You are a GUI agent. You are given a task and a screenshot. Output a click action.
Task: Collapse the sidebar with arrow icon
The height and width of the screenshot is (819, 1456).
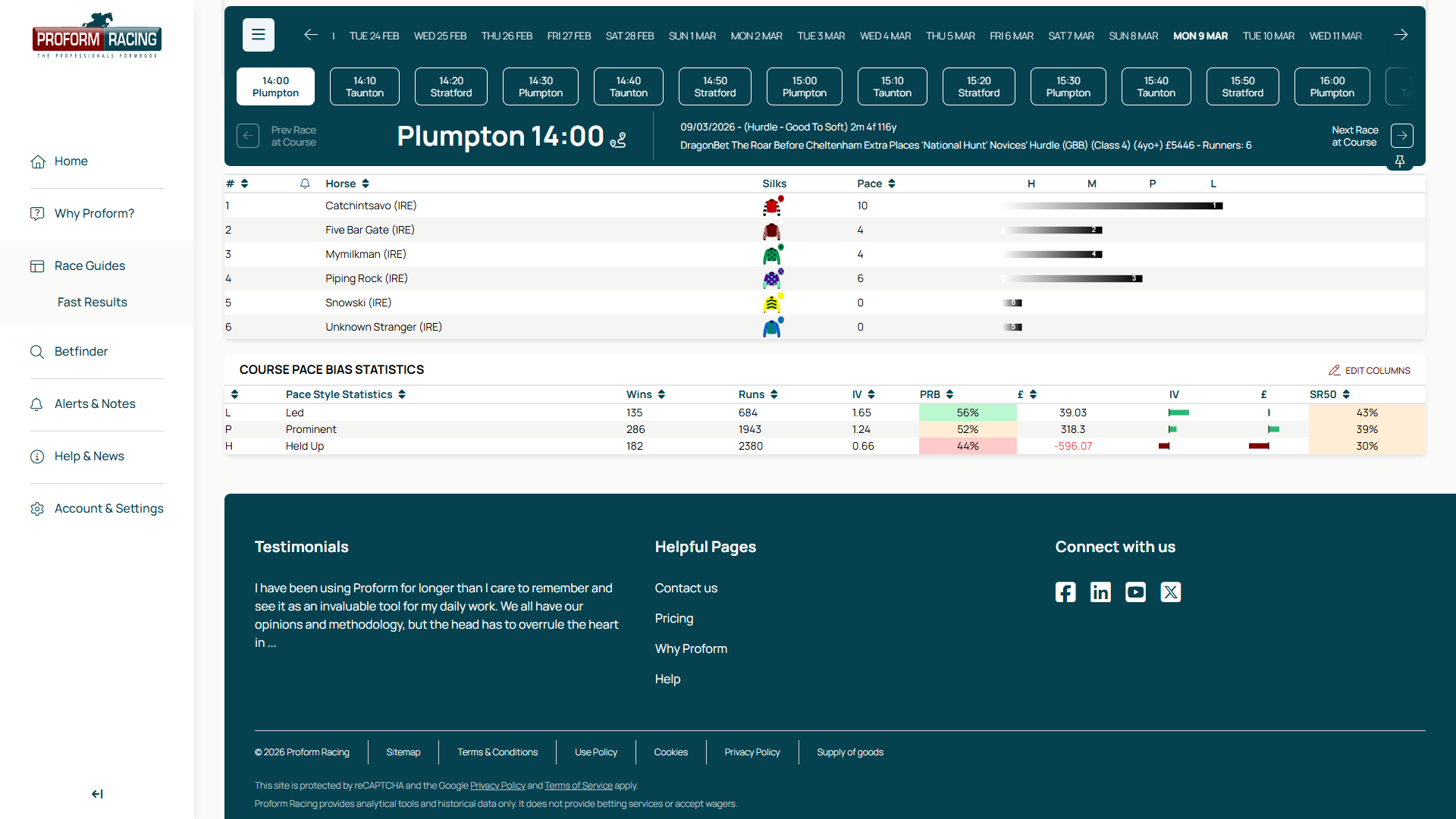point(97,794)
